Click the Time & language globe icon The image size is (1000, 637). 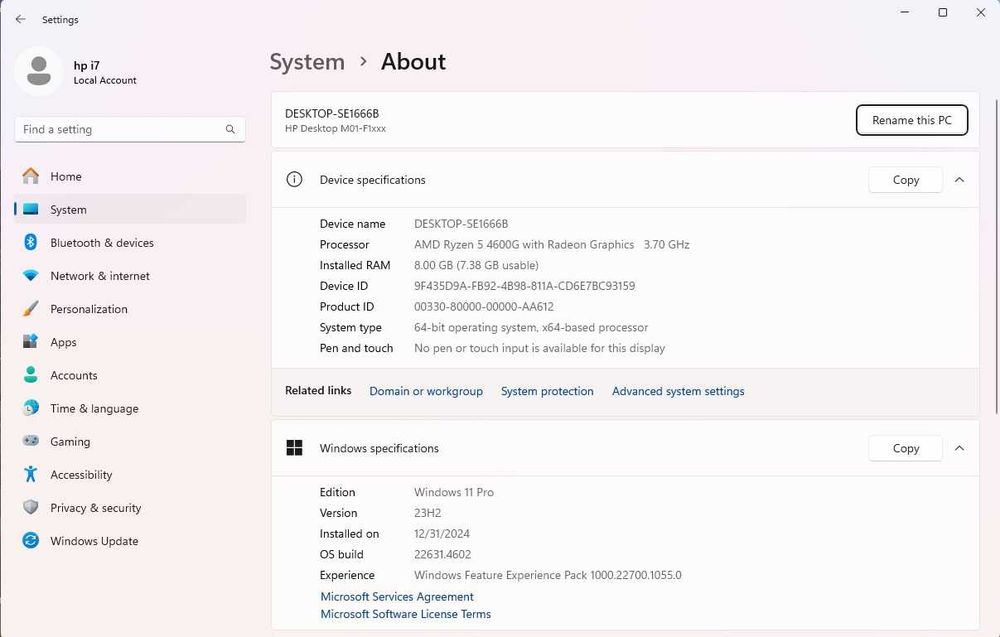pos(31,408)
